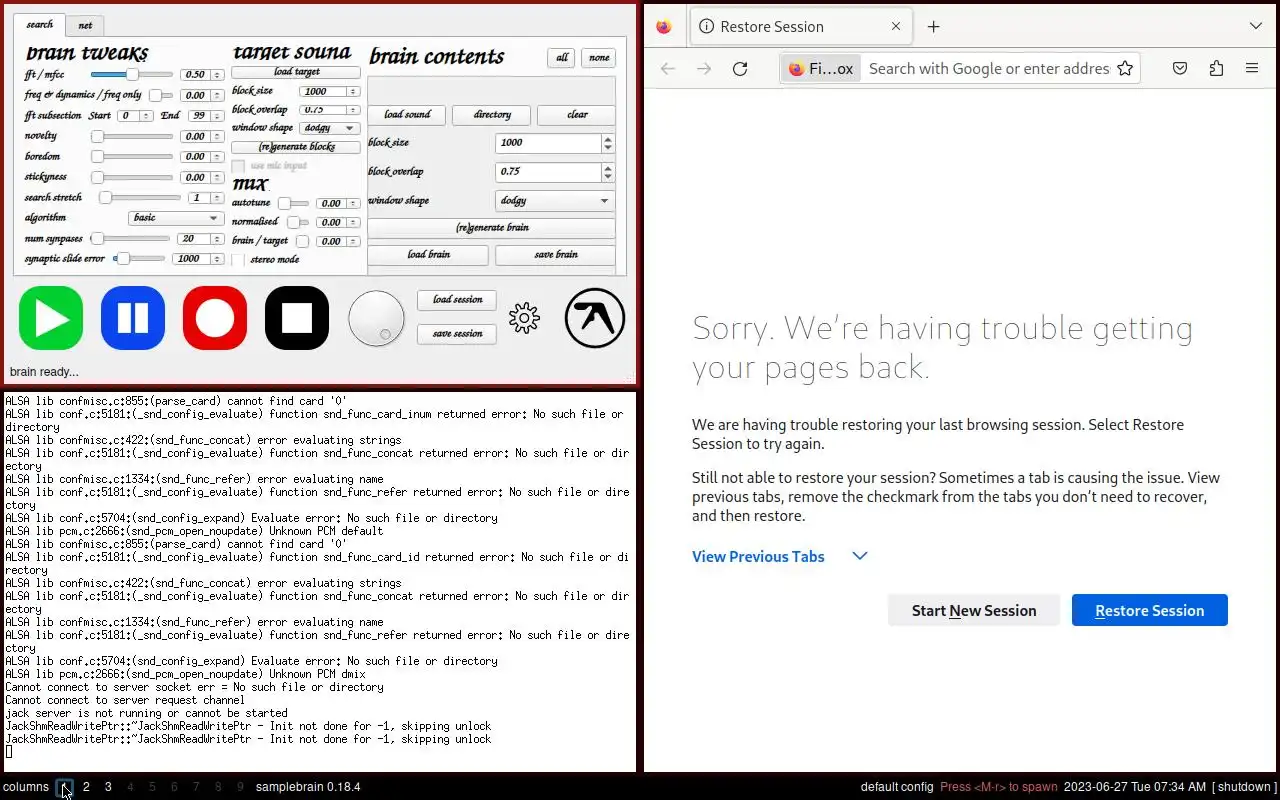Adjust target sound block size spinbox

pyautogui.click(x=329, y=91)
